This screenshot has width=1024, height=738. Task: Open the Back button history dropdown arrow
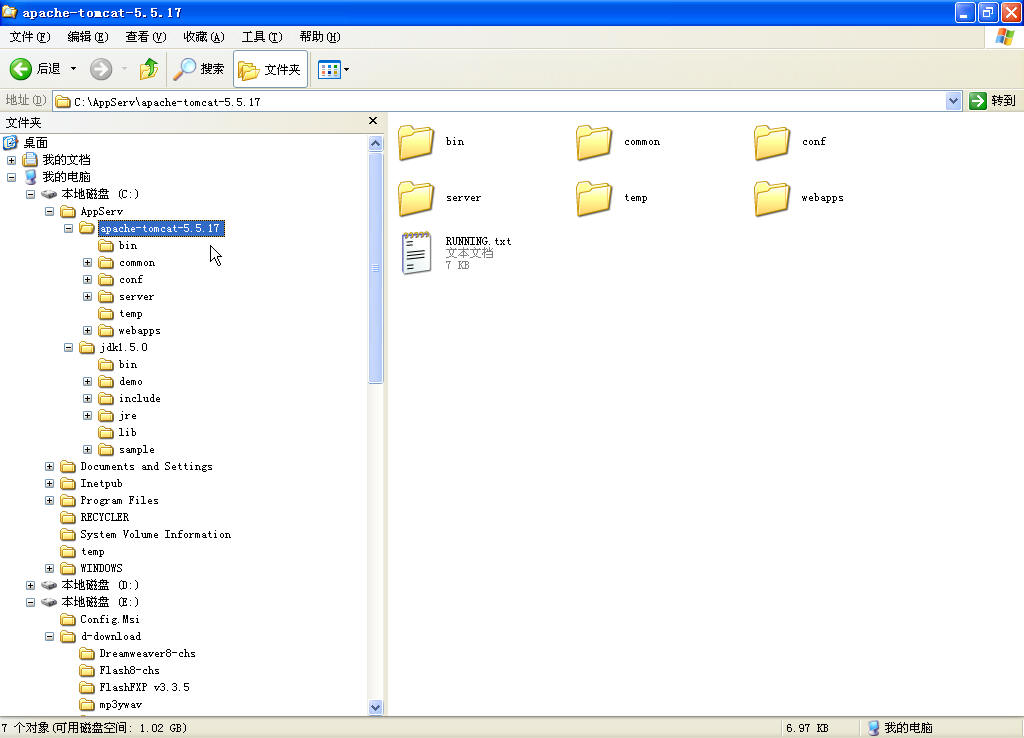(x=73, y=69)
